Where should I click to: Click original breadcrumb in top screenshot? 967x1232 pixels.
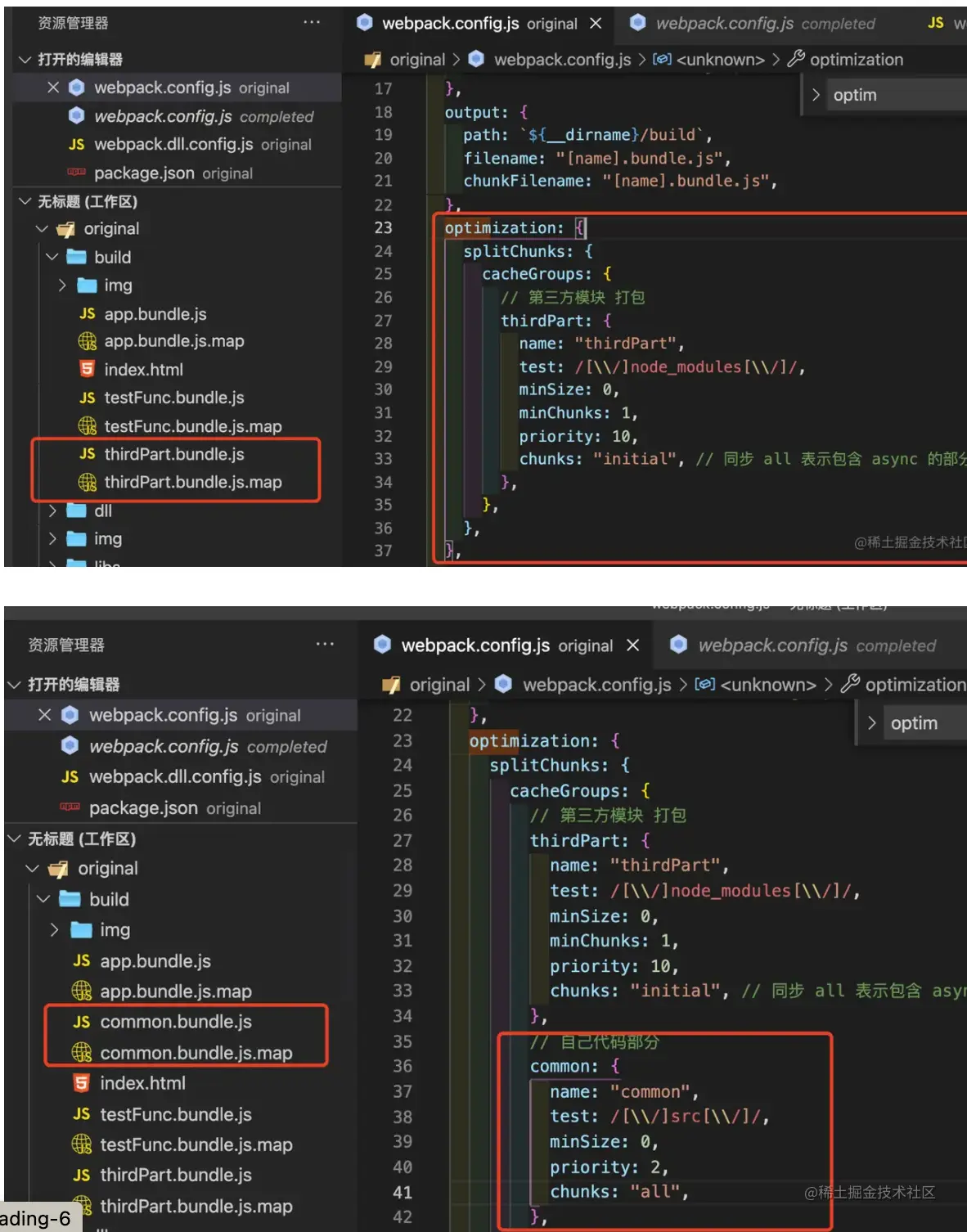pyautogui.click(x=417, y=60)
